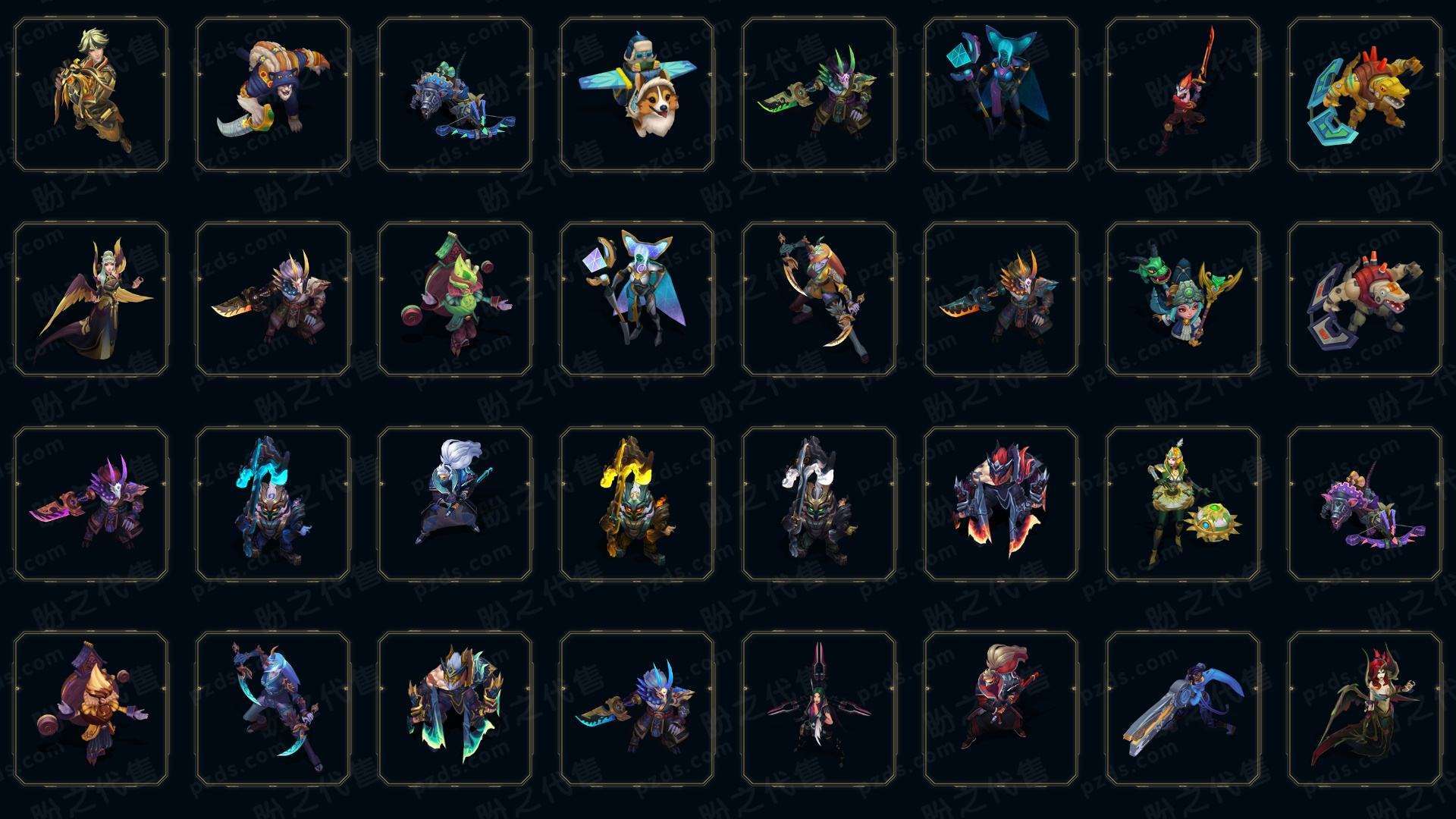Image resolution: width=1456 pixels, height=819 pixels.
Task: Pick the yellow-flame axe armored champion
Action: (x=637, y=504)
